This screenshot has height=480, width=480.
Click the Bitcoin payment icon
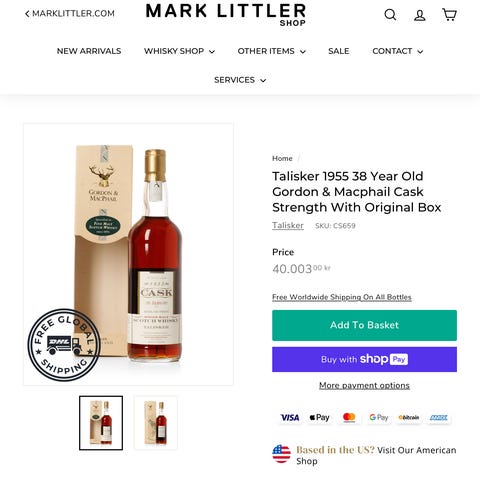click(409, 417)
